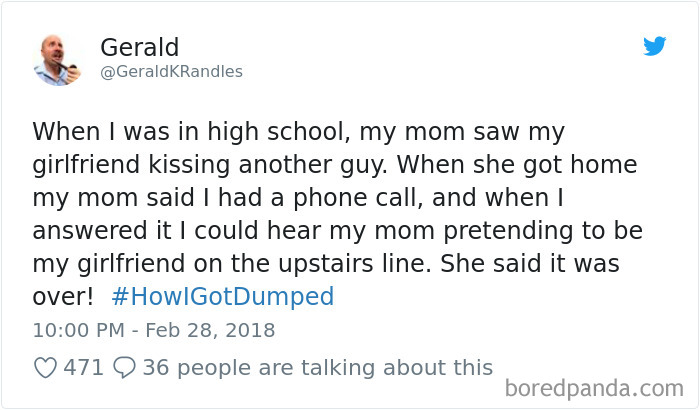Like the tweet with the heart icon
The height and width of the screenshot is (410, 700).
click(45, 368)
